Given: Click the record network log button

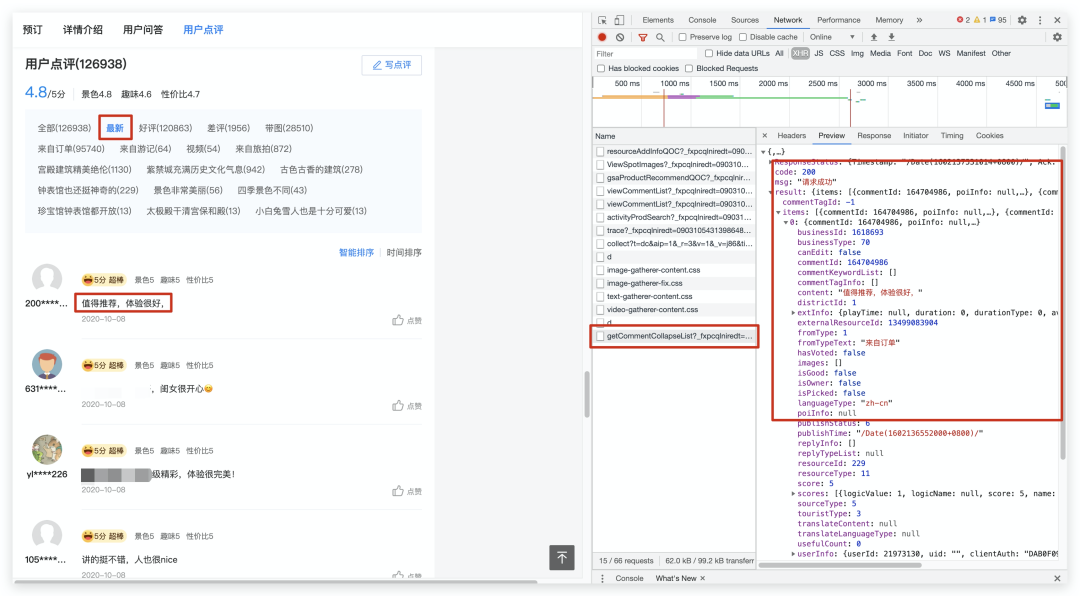Looking at the screenshot, I should tap(602, 37).
